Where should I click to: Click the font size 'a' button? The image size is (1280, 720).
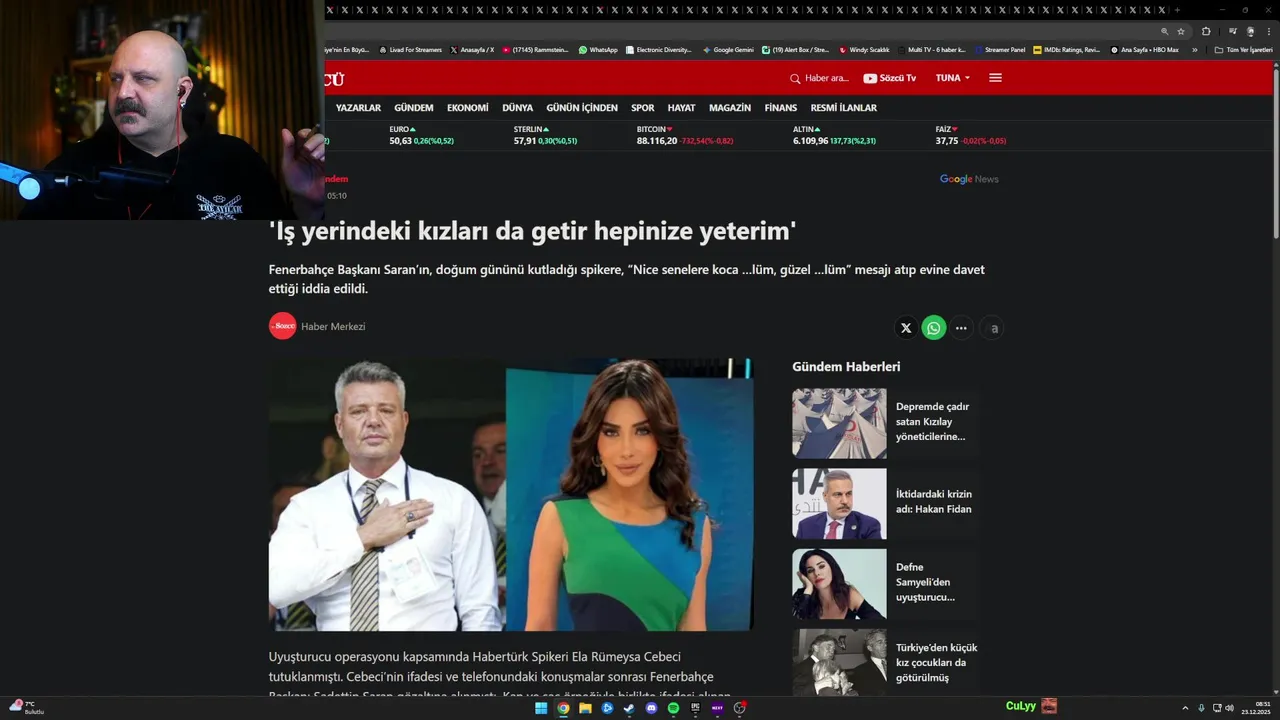pyautogui.click(x=993, y=328)
